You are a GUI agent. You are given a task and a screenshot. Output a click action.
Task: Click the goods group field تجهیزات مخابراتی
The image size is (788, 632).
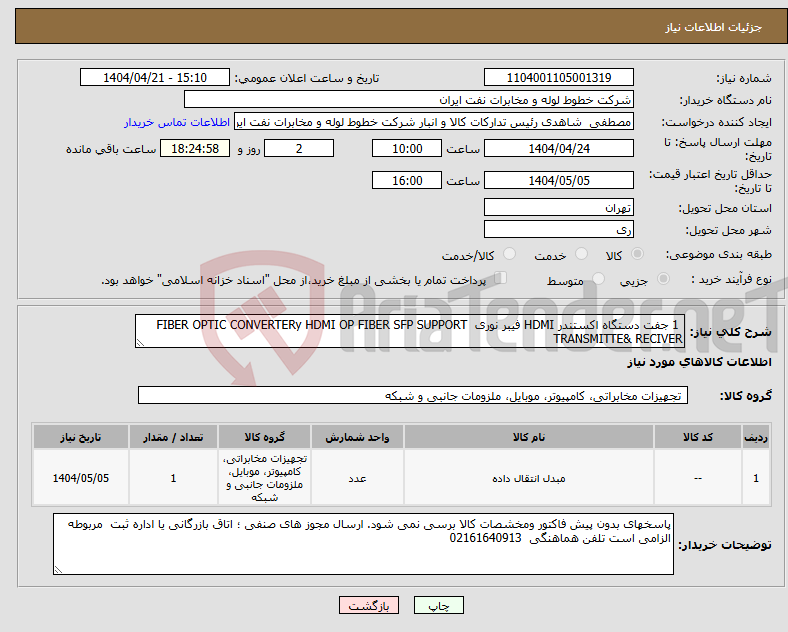413,395
